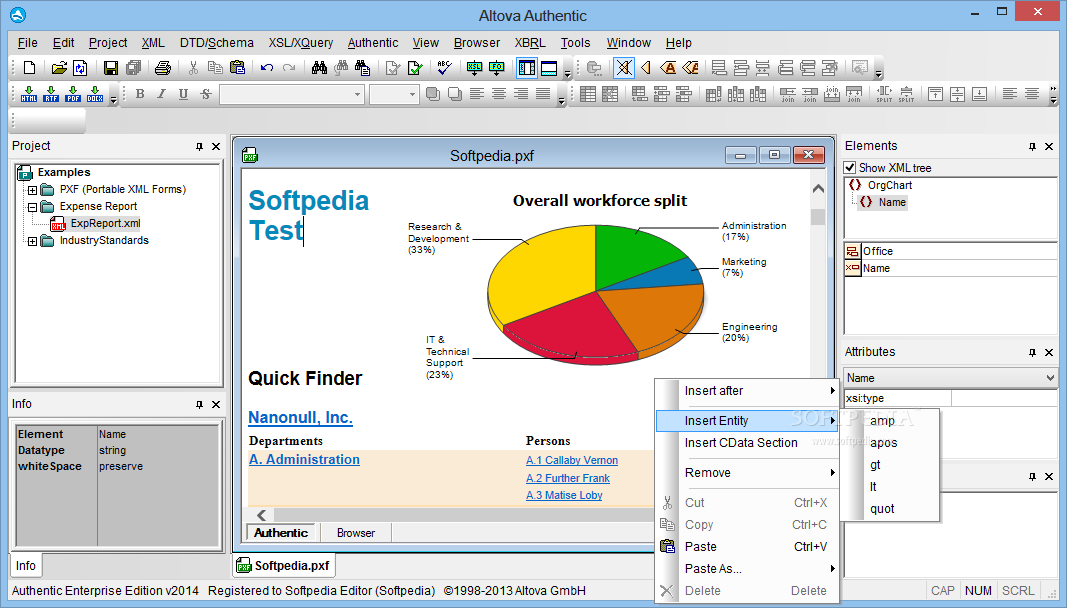Open the Paste As... submenu
1067x608 pixels.
click(x=746, y=569)
